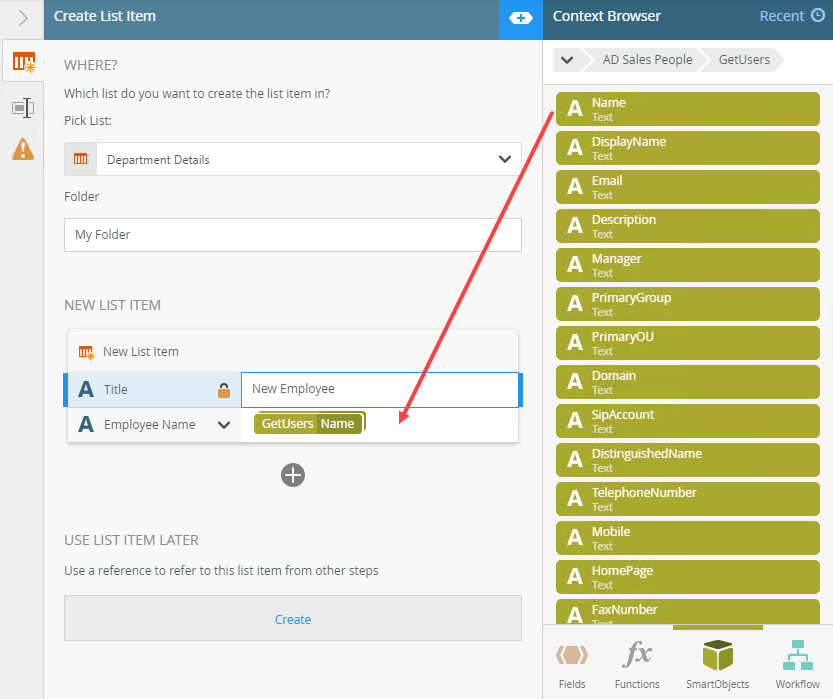Open the Functions category

pyautogui.click(x=637, y=665)
